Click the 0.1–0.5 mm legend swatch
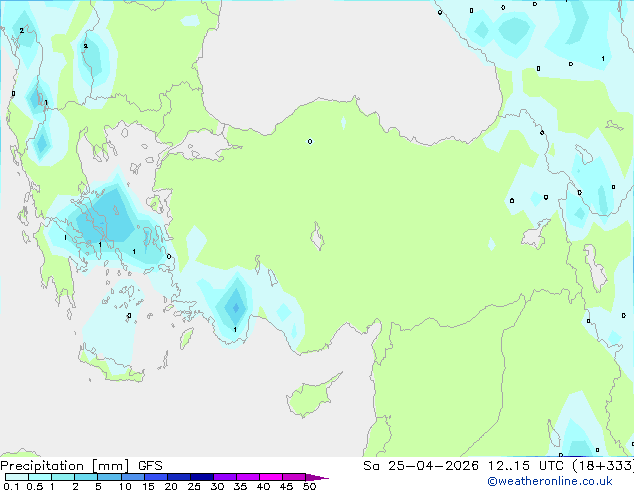The width and height of the screenshot is (634, 490). coord(17,477)
